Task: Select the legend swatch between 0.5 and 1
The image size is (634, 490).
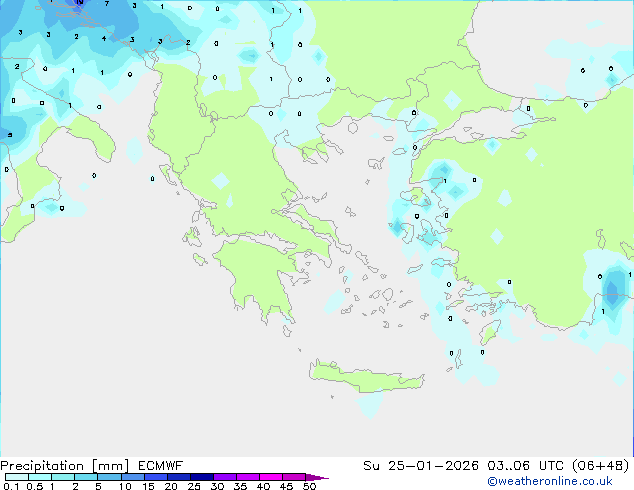Action: tap(40, 477)
